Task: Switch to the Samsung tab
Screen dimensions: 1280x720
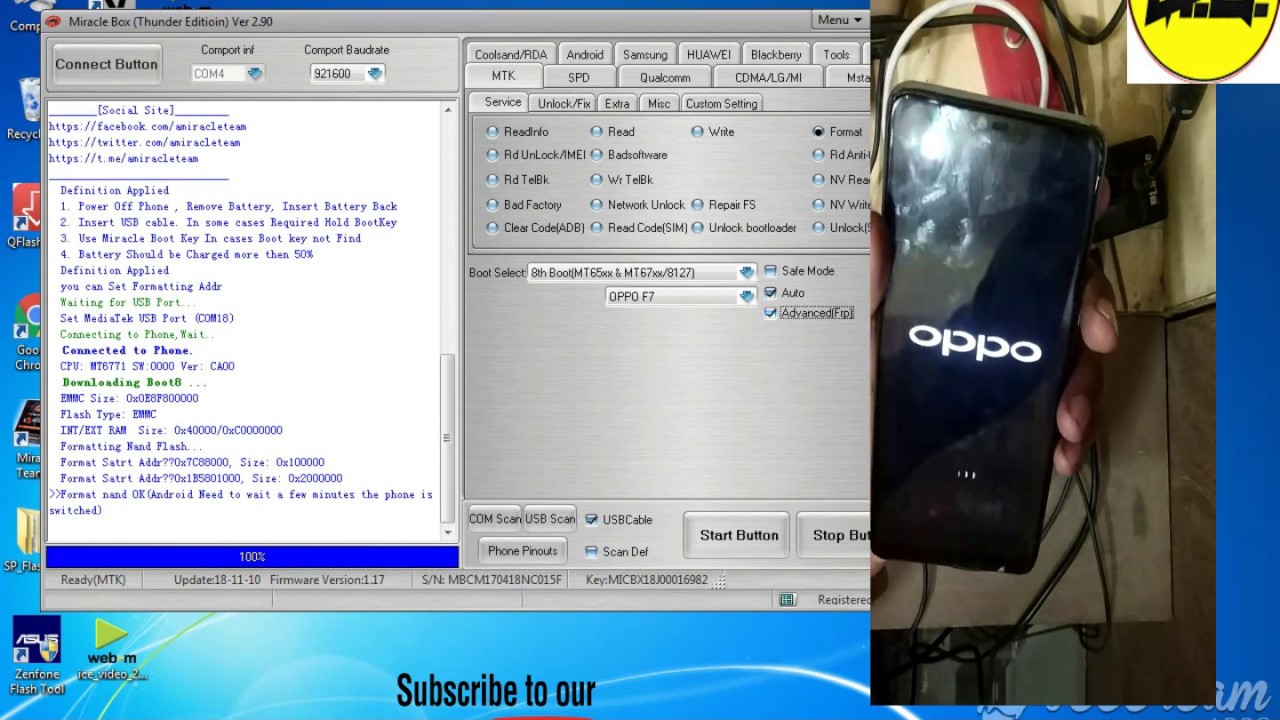Action: pyautogui.click(x=645, y=54)
